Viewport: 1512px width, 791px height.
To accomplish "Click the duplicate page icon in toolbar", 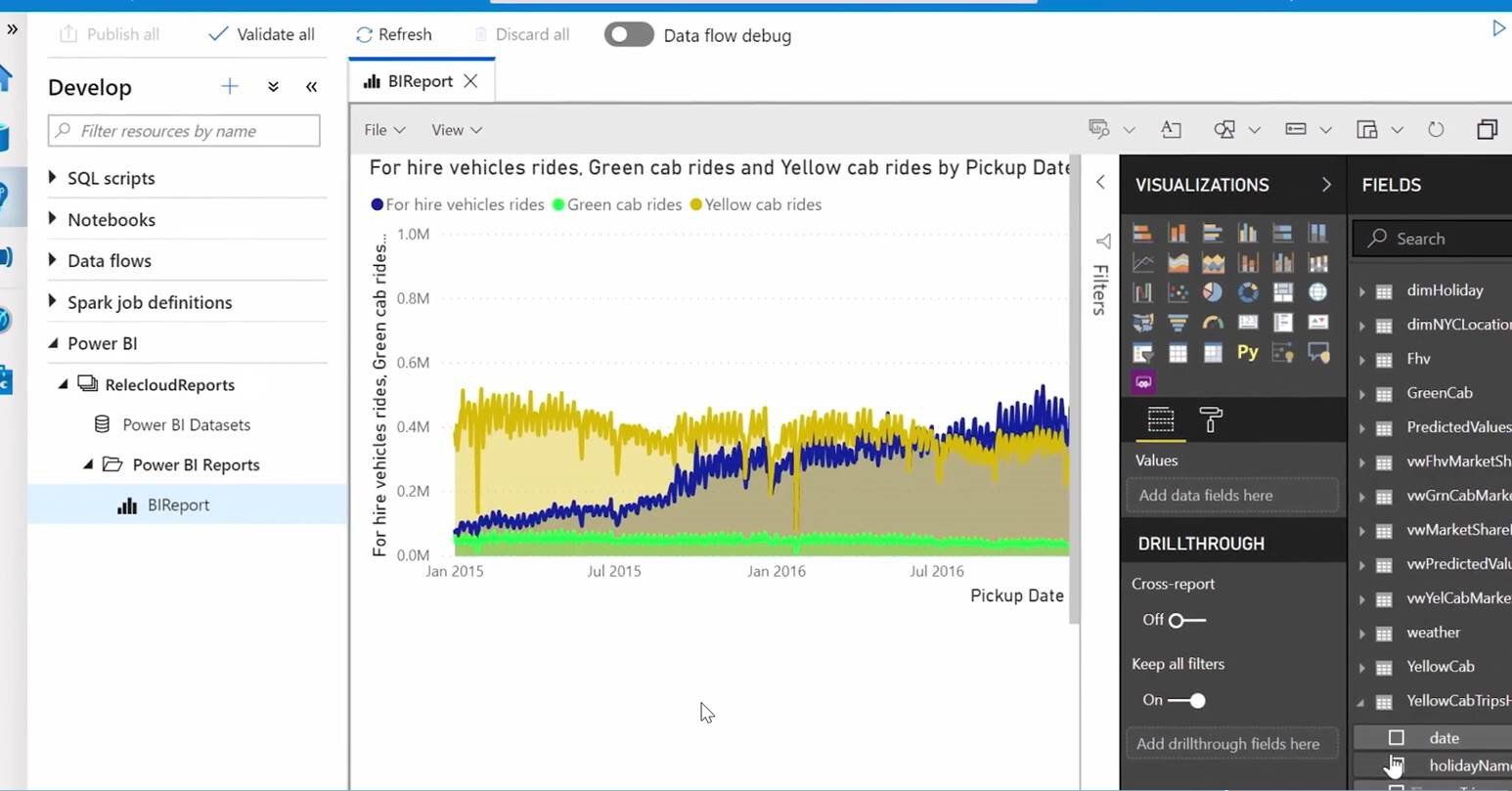I will pos(1488,129).
